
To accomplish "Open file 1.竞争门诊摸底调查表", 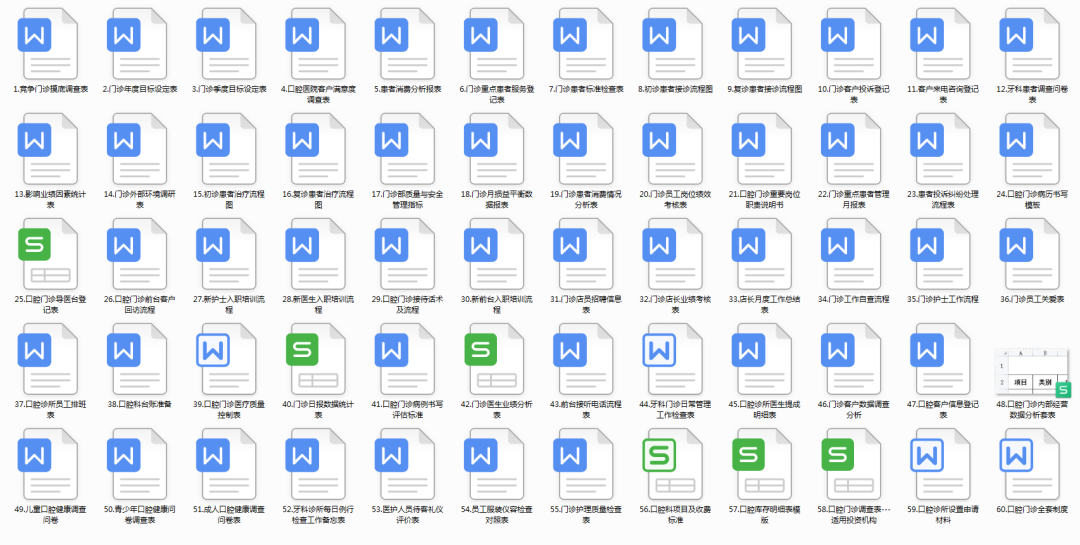I will (50, 44).
